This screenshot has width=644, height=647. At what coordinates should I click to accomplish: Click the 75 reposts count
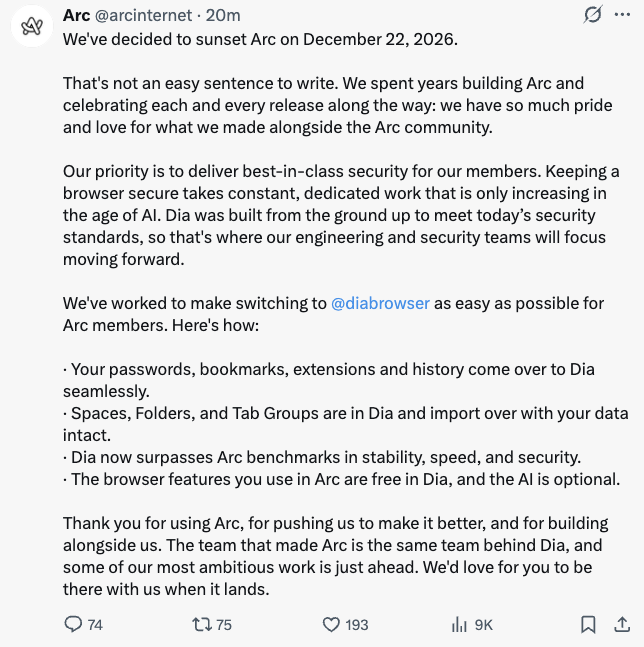[224, 625]
